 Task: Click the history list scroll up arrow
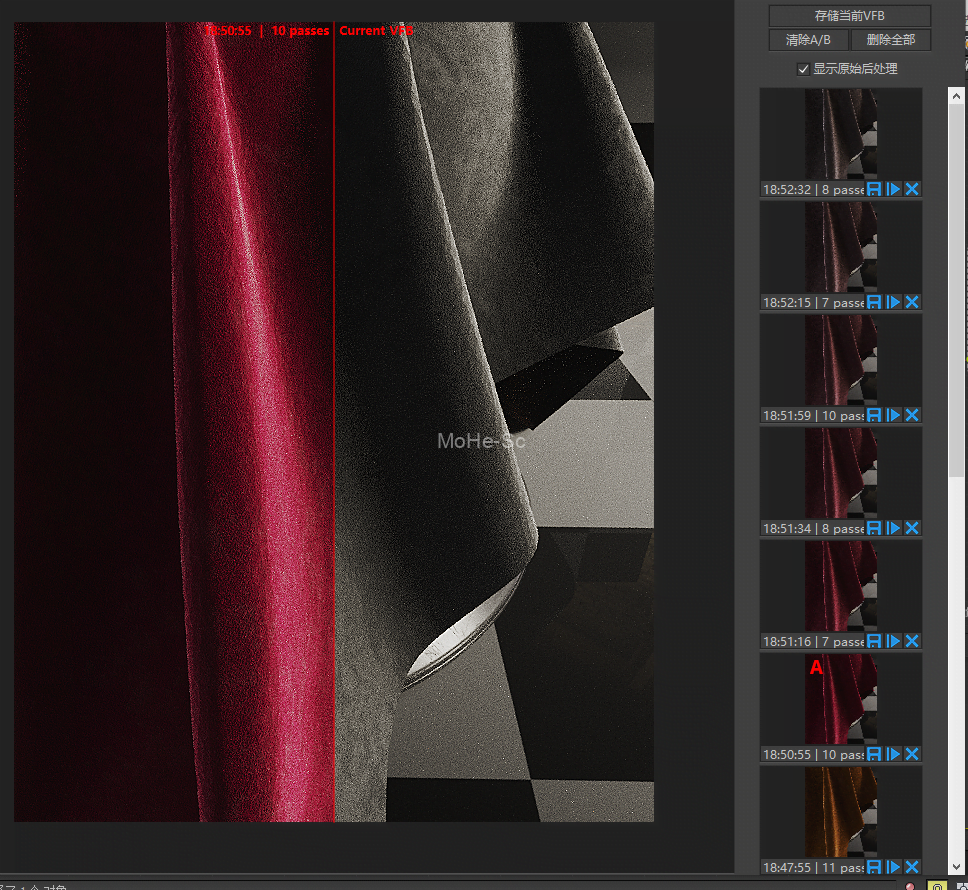956,94
